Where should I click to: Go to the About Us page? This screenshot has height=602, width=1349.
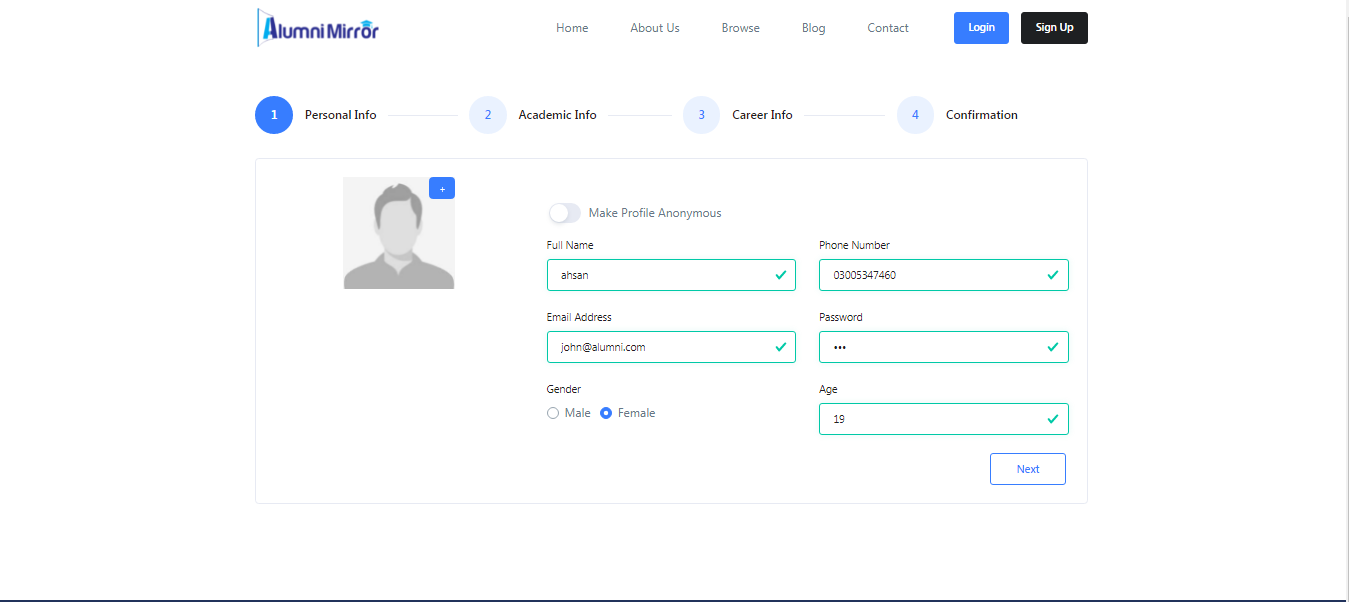[655, 28]
